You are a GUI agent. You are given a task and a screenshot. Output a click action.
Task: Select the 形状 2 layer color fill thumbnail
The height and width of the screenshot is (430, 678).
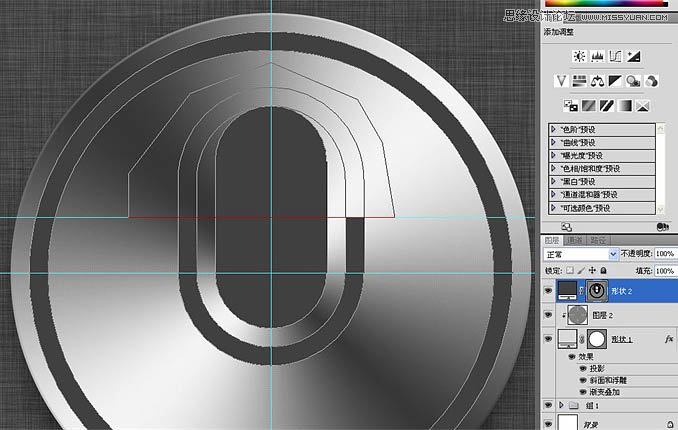(567, 291)
